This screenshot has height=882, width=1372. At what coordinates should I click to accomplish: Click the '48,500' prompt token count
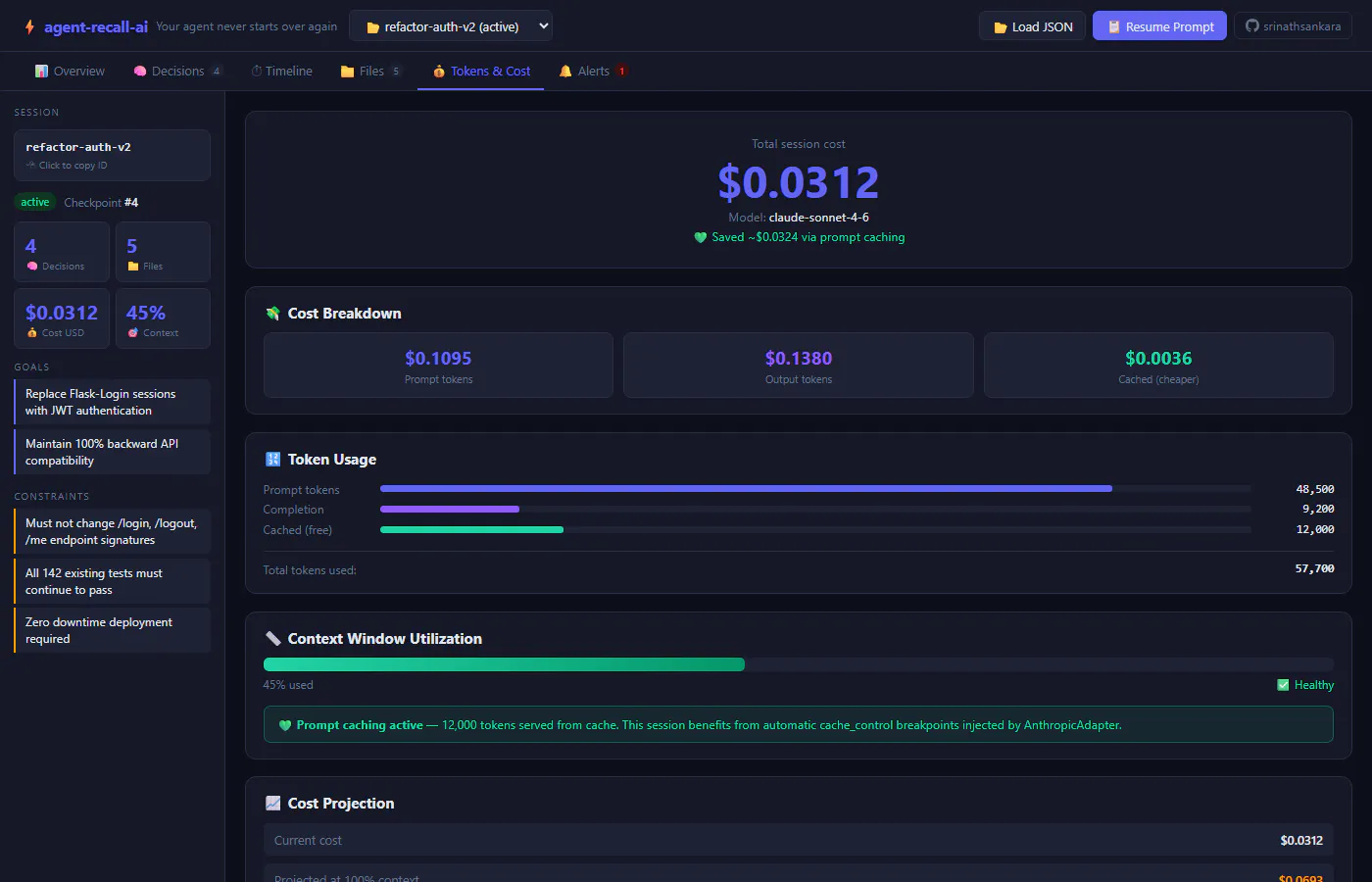click(x=1315, y=489)
